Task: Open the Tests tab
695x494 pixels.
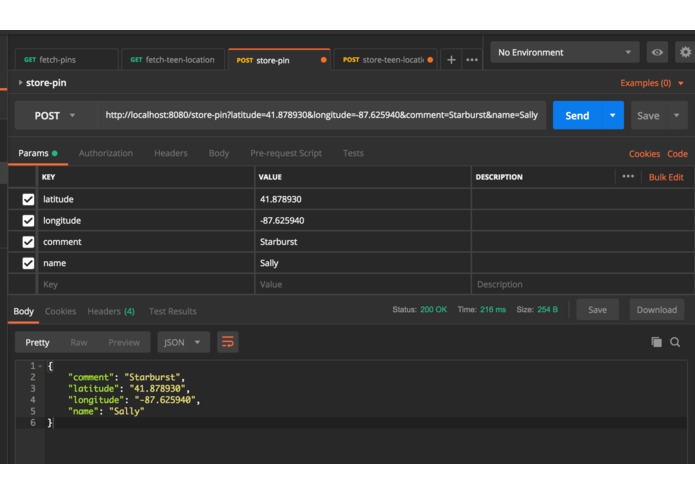Action: (353, 153)
